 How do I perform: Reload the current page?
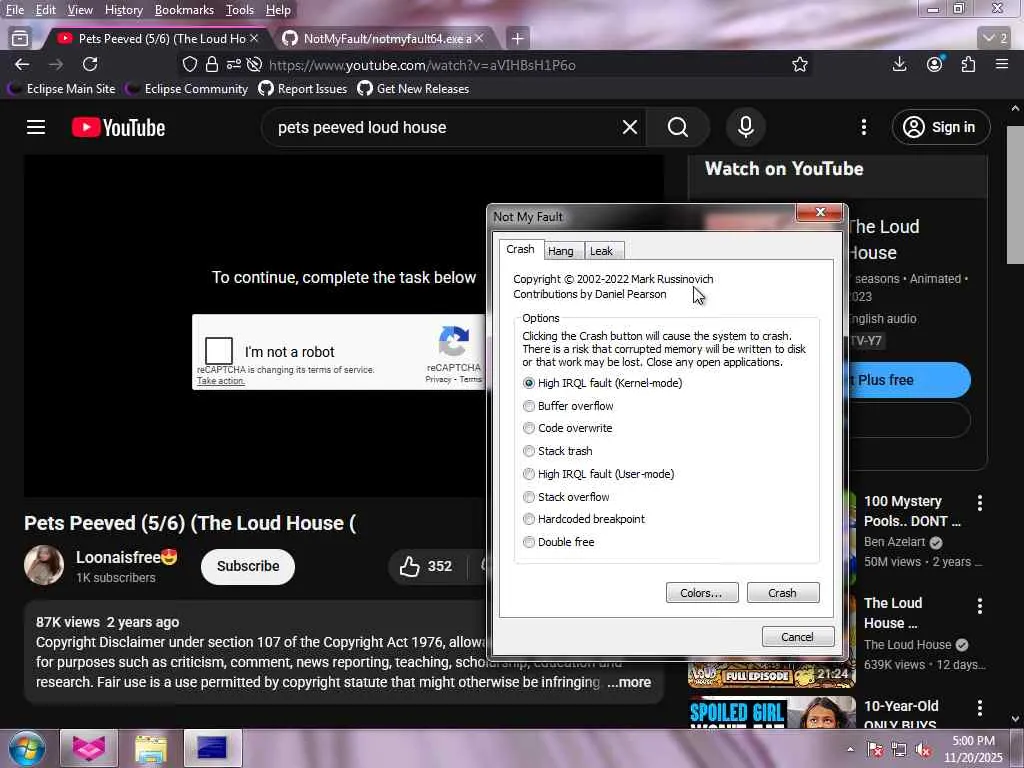[x=90, y=65]
